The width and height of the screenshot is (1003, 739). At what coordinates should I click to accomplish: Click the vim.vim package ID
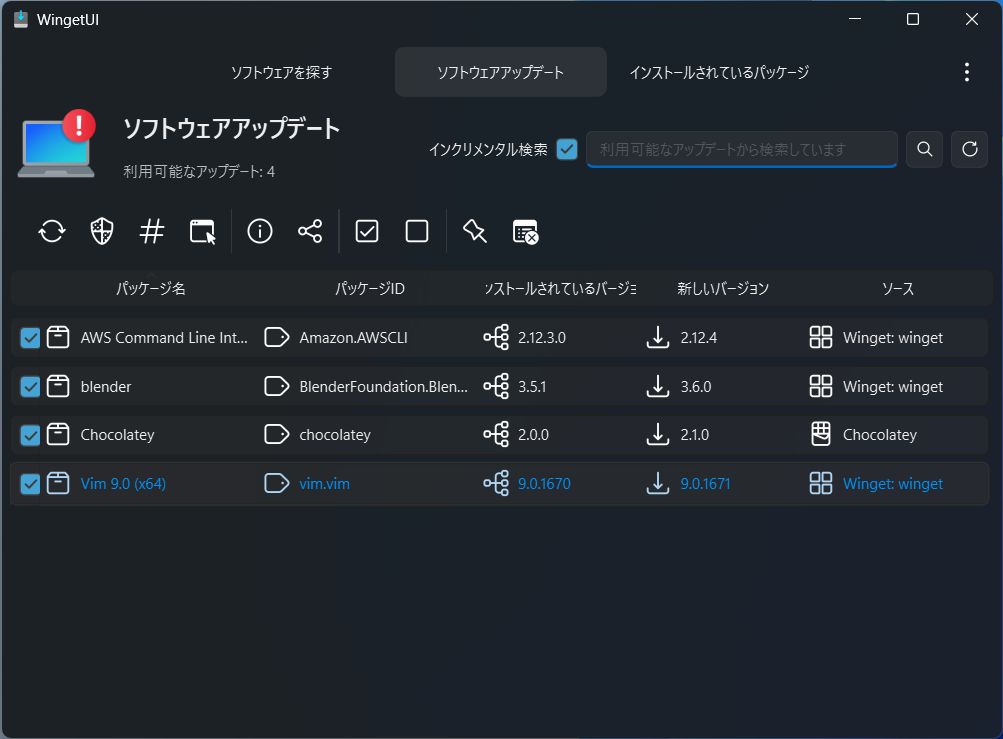(324, 483)
